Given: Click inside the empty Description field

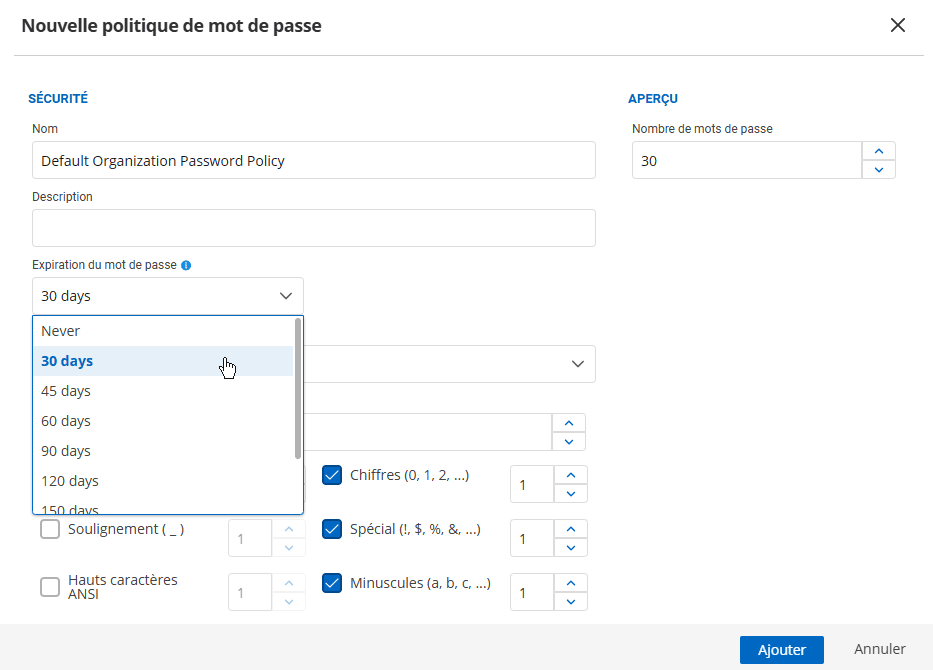Looking at the screenshot, I should [x=313, y=228].
